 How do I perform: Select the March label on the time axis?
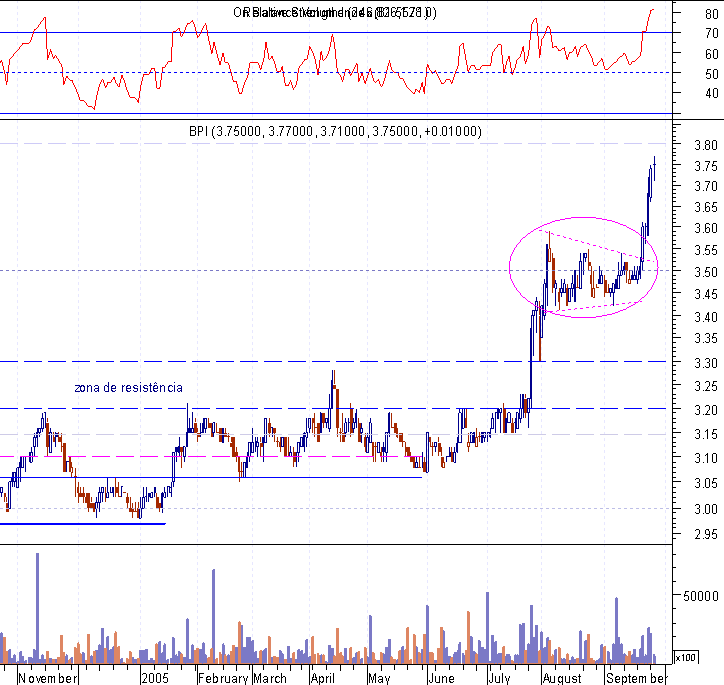[x=270, y=678]
